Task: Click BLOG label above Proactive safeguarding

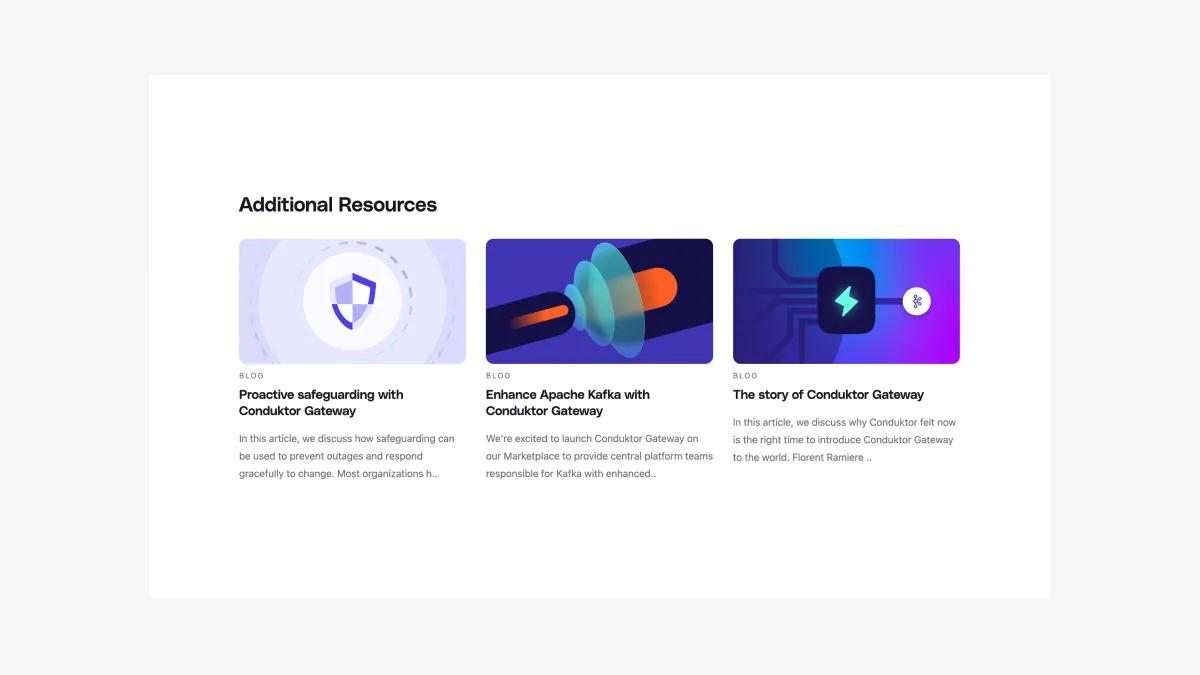Action: tap(252, 376)
